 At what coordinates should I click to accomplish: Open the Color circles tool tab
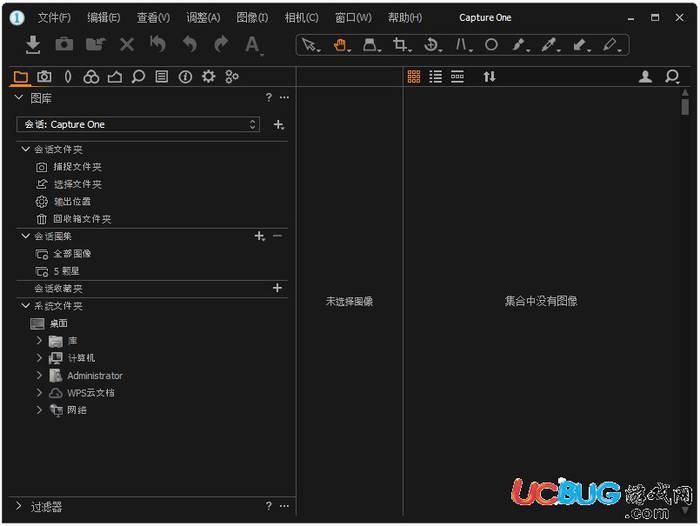tap(91, 77)
